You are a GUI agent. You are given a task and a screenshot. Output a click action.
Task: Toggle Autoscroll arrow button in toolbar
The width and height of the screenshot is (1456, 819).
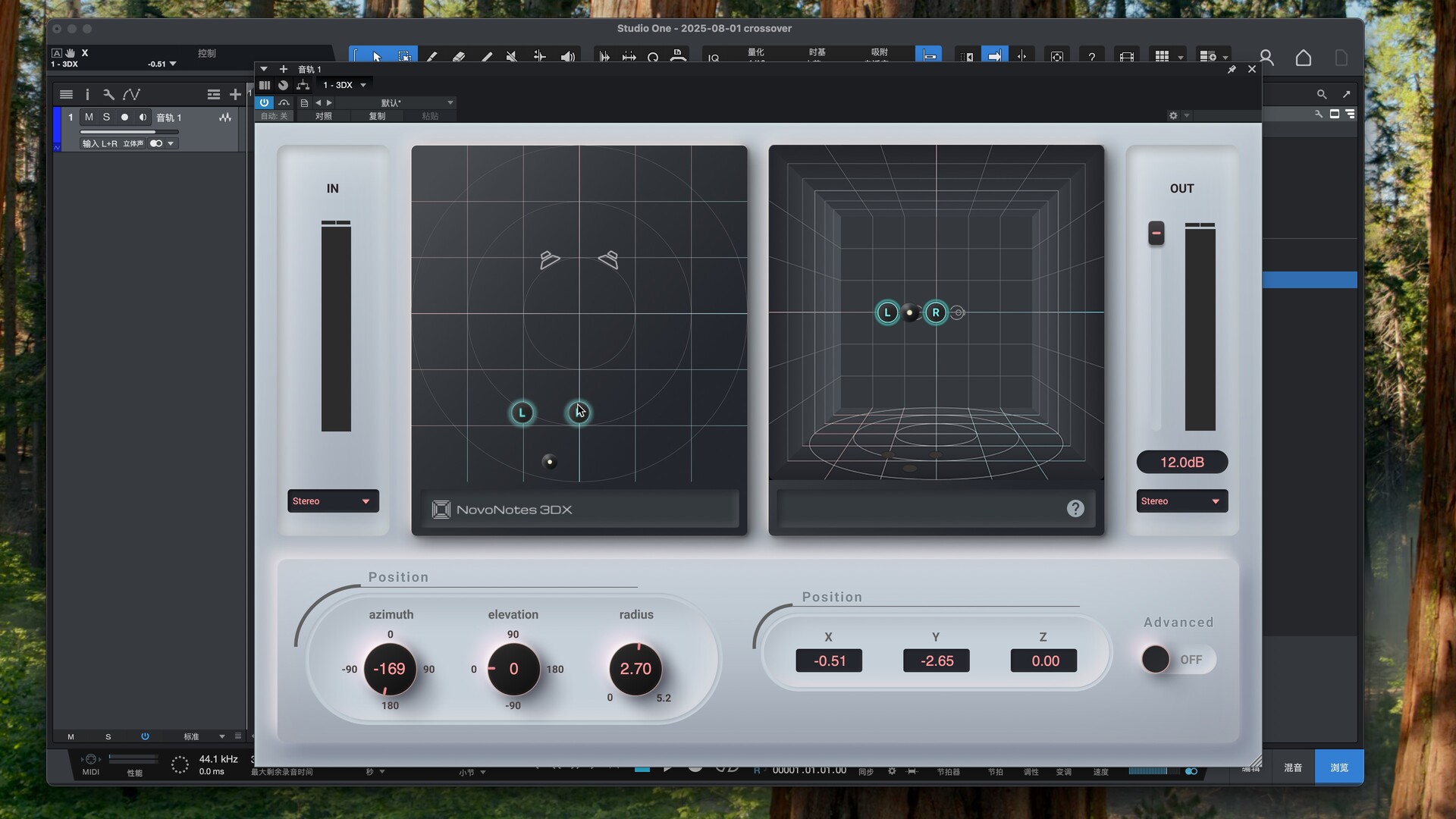[994, 56]
